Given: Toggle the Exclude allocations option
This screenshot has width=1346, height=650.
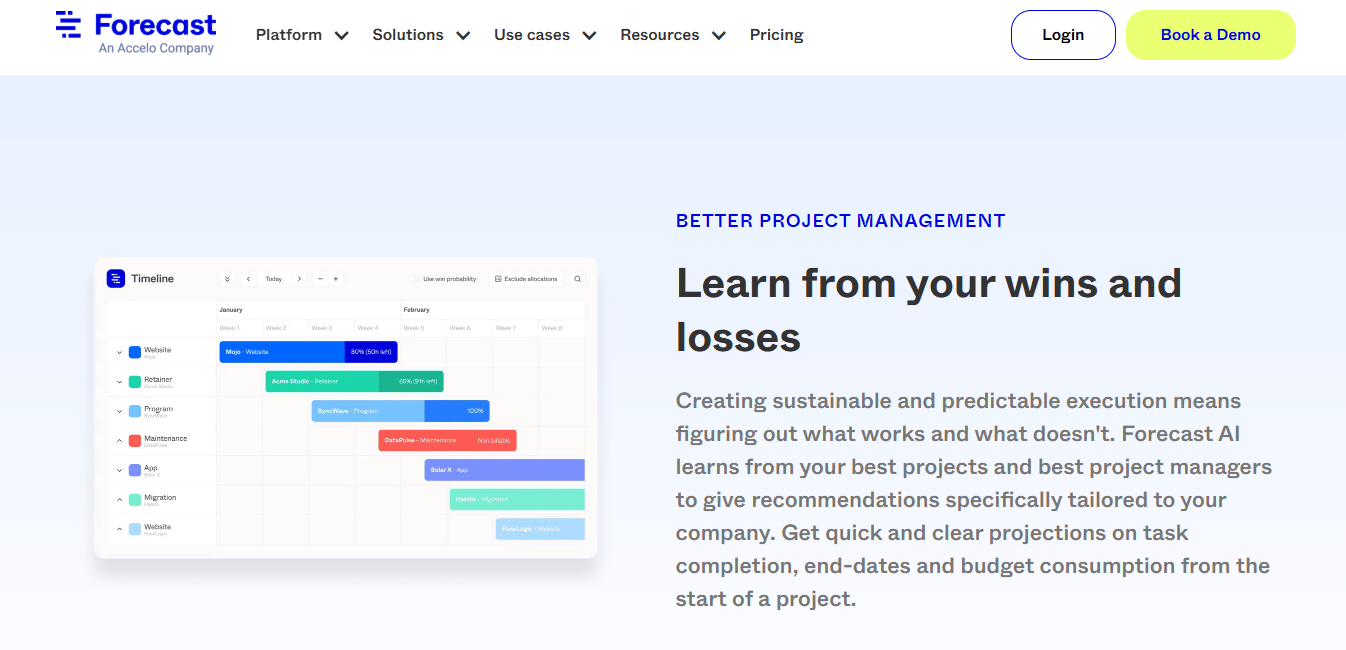Looking at the screenshot, I should [526, 279].
